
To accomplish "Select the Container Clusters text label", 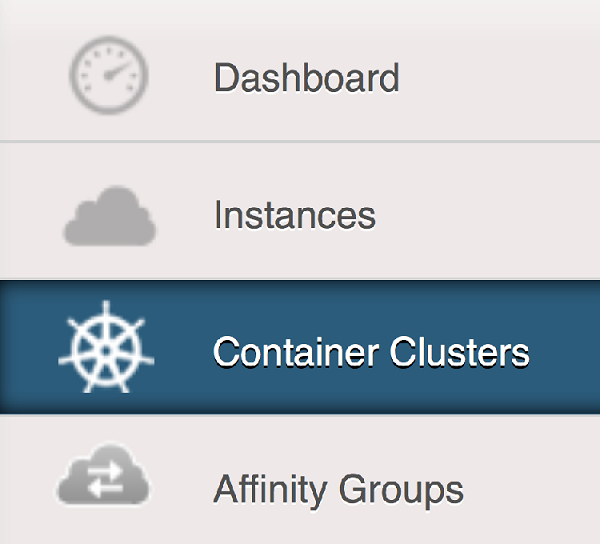I will pos(371,352).
